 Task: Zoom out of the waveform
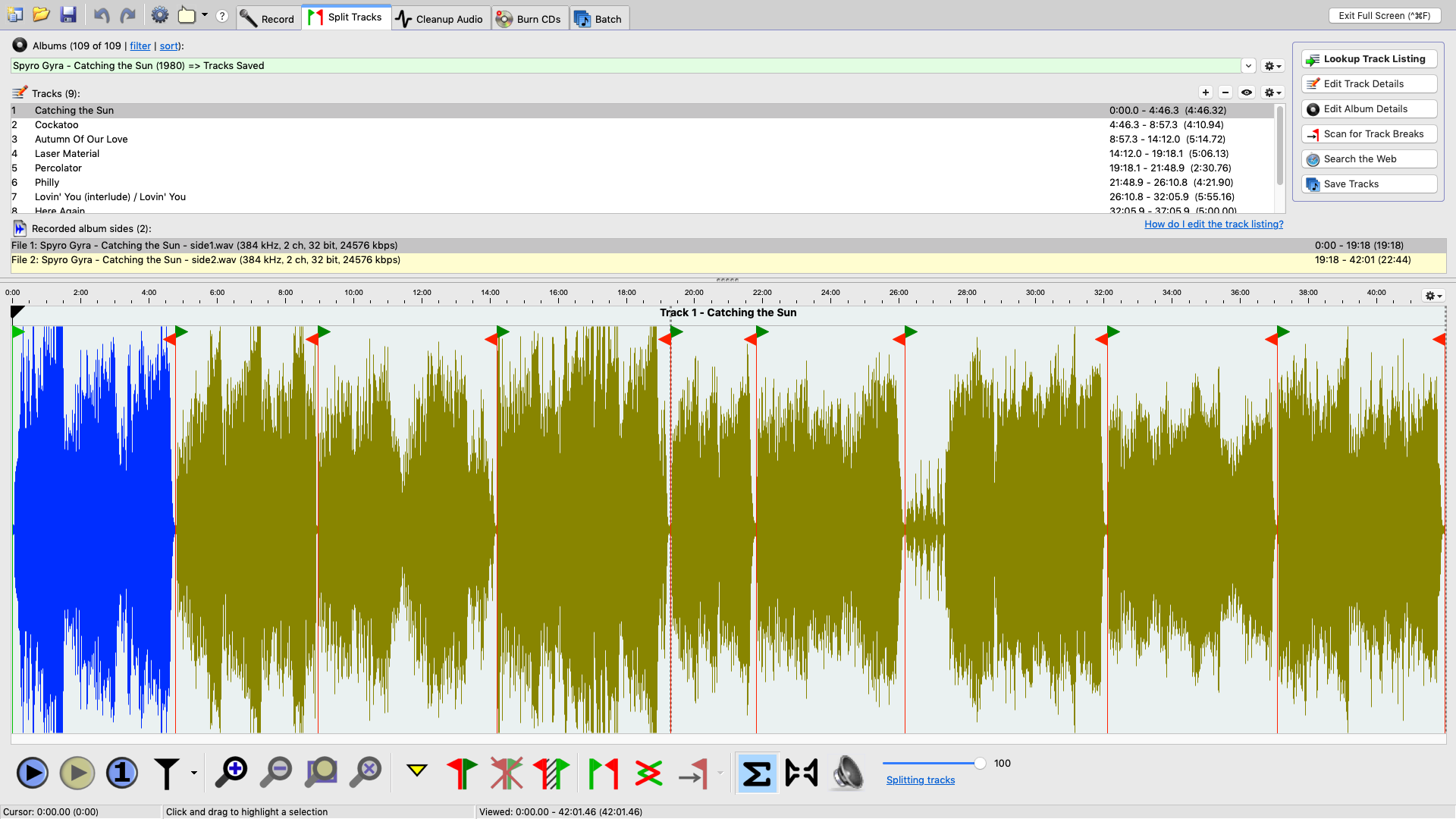click(x=276, y=773)
